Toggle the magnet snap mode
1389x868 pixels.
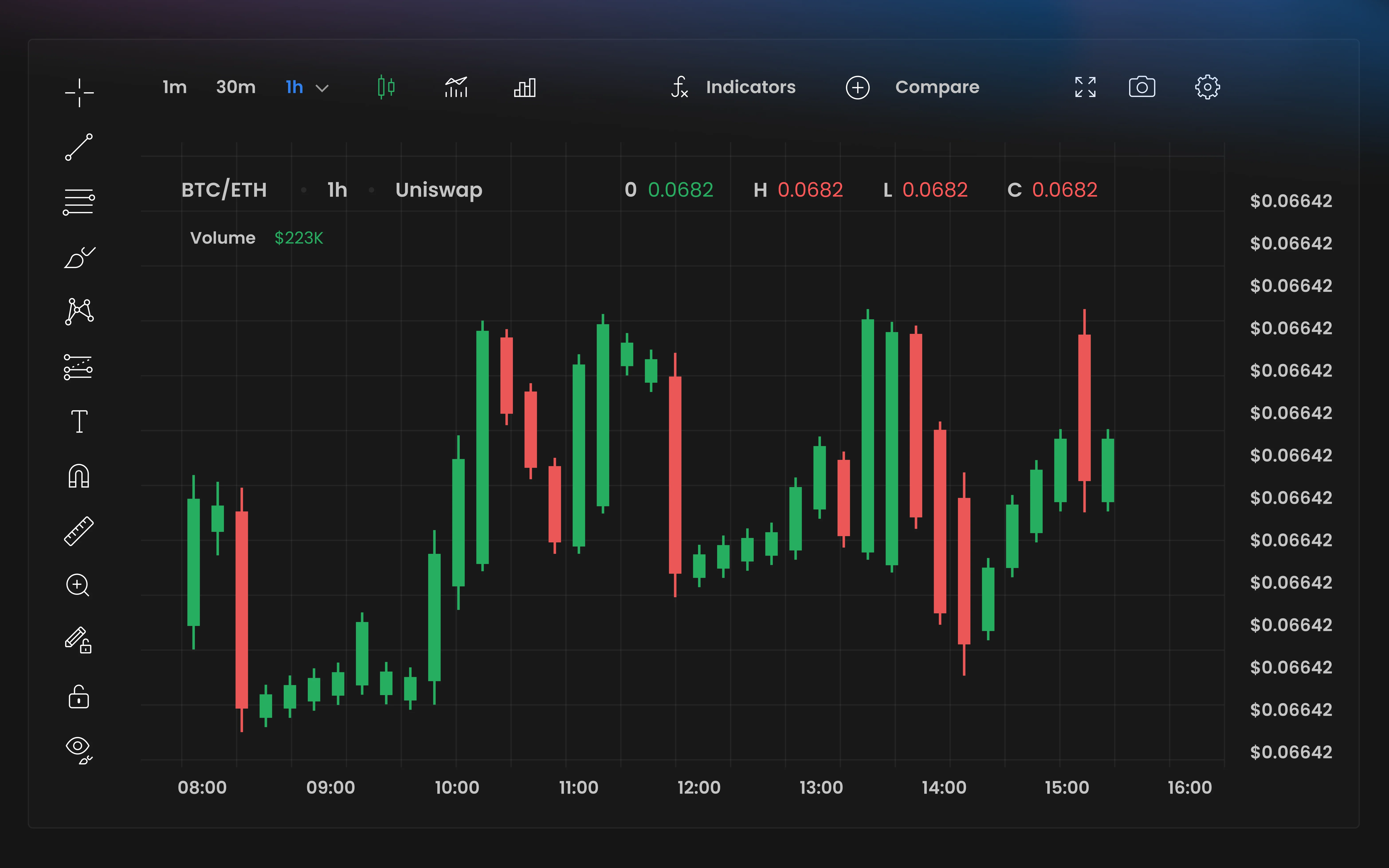[x=79, y=476]
